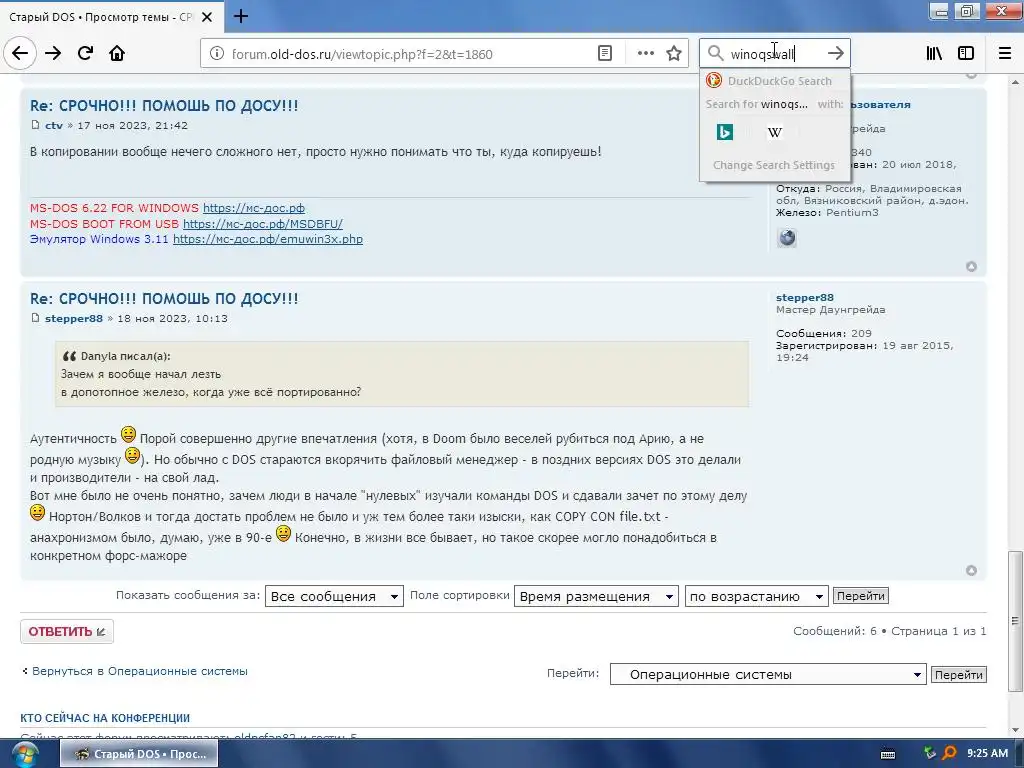
Task: Open the browser home page
Action: 117,53
